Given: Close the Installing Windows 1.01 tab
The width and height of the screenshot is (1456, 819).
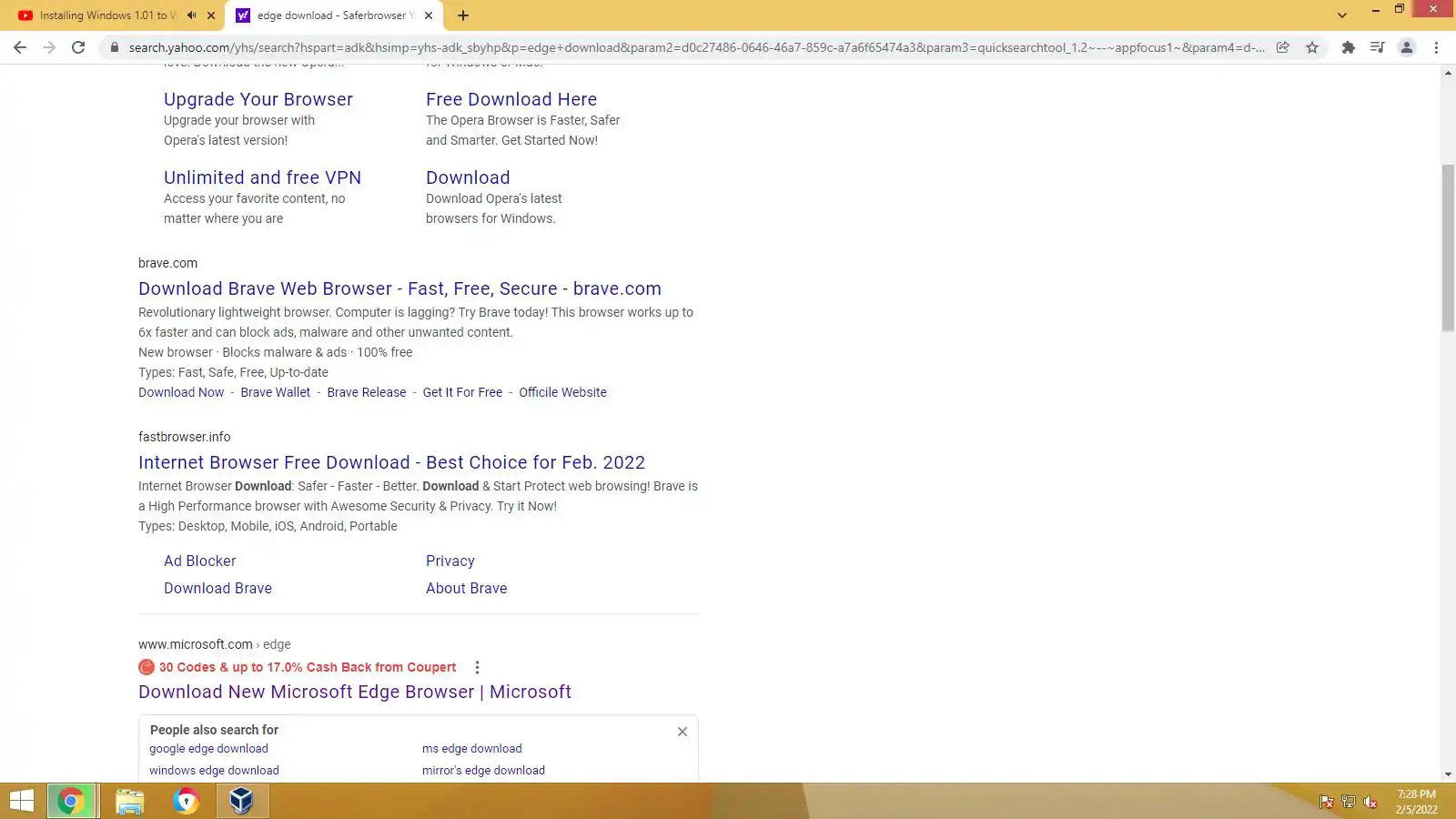Looking at the screenshot, I should pyautogui.click(x=211, y=15).
